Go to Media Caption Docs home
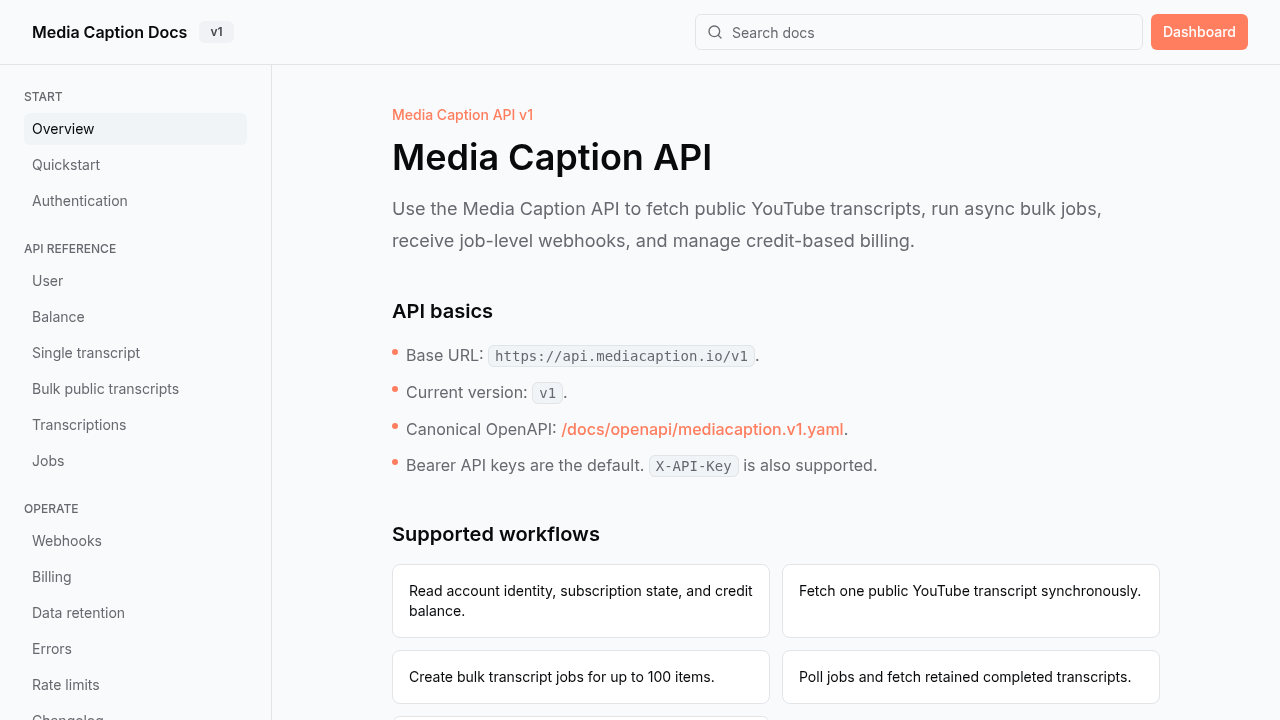Image resolution: width=1280 pixels, height=720 pixels. 109,32
